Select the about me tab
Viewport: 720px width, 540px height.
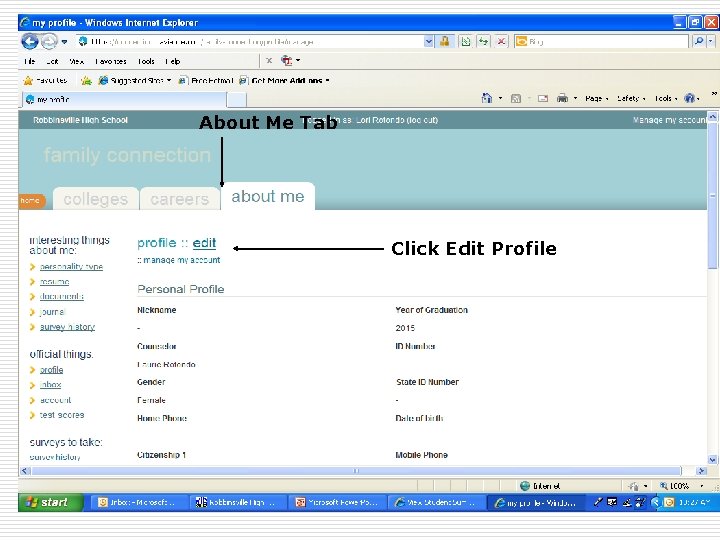[268, 197]
